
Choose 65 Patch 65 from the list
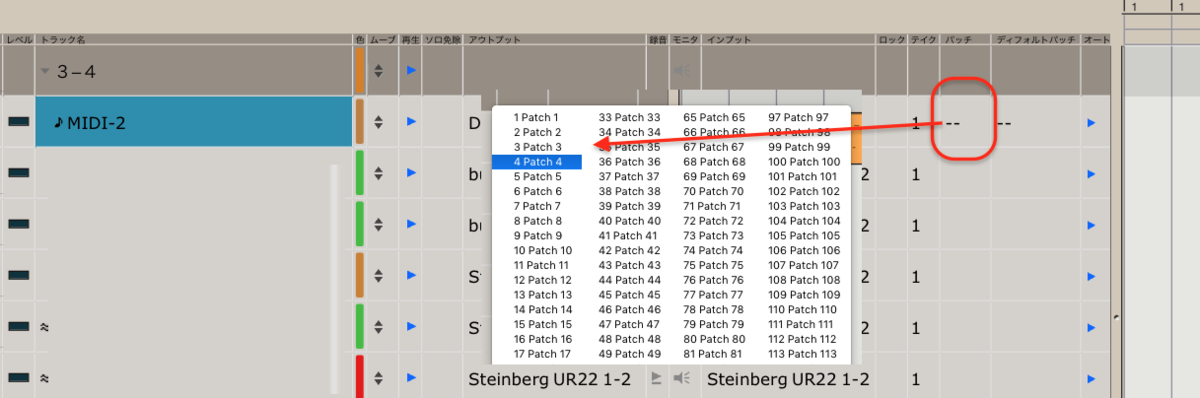coord(714,118)
